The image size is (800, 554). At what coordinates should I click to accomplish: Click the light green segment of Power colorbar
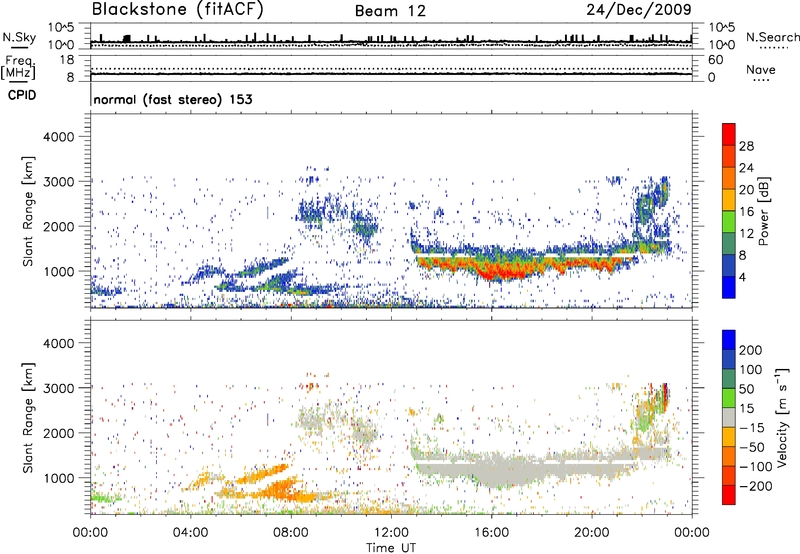729,221
